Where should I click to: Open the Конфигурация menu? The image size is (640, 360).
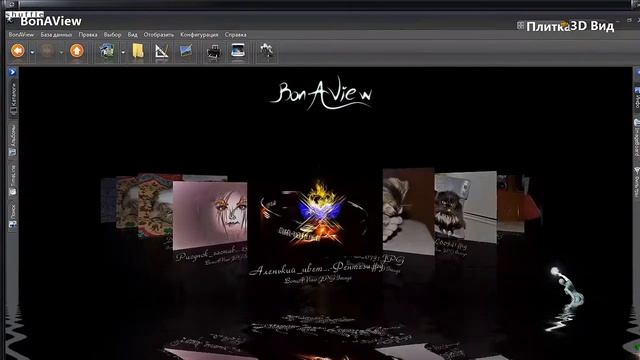point(199,35)
